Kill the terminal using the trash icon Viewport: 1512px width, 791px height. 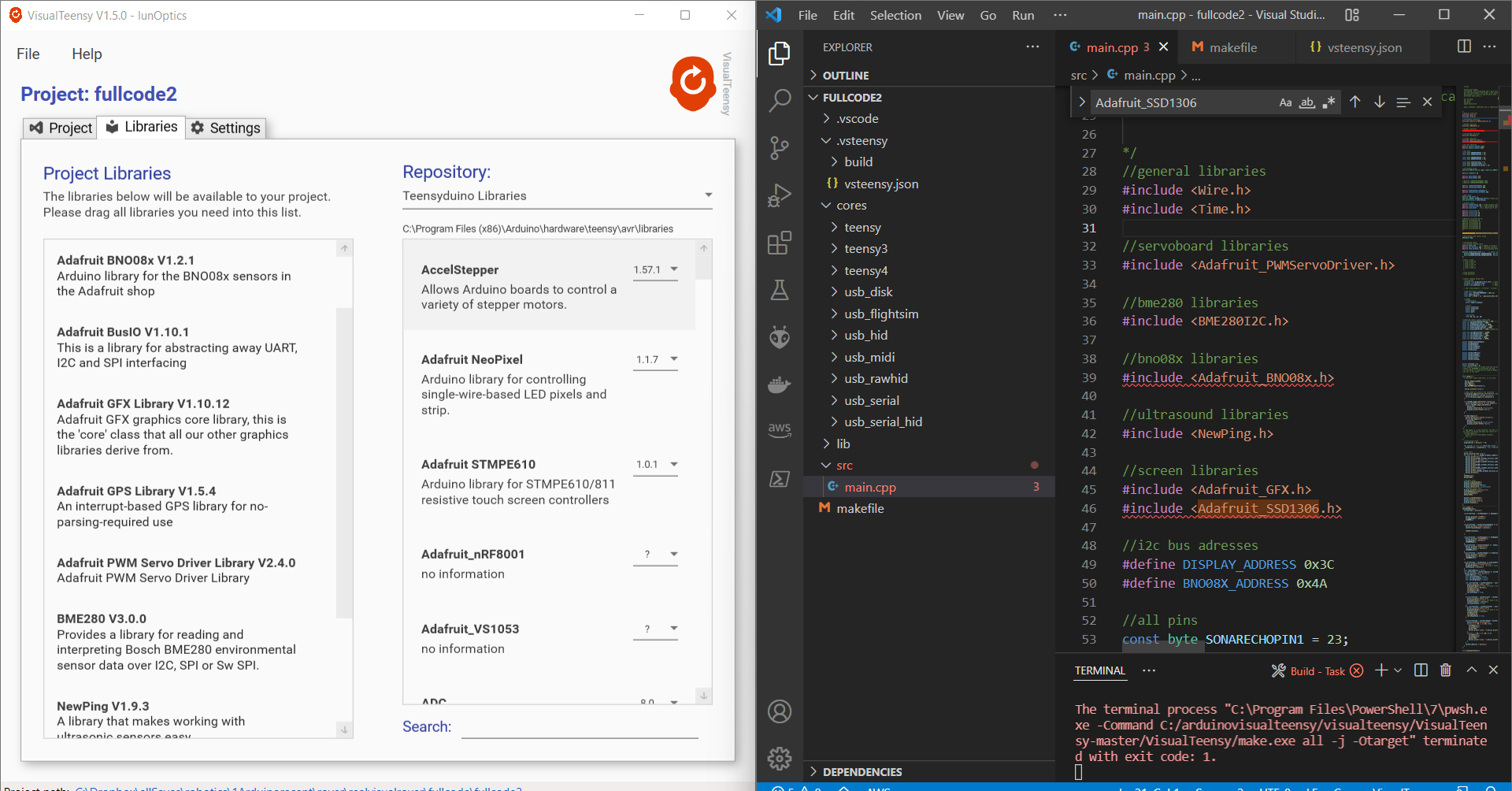point(1446,670)
